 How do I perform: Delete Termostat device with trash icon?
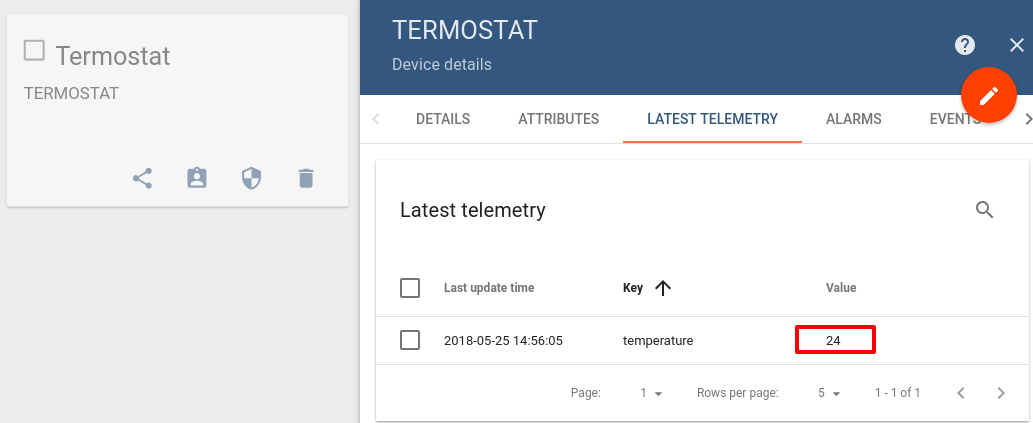click(x=306, y=179)
